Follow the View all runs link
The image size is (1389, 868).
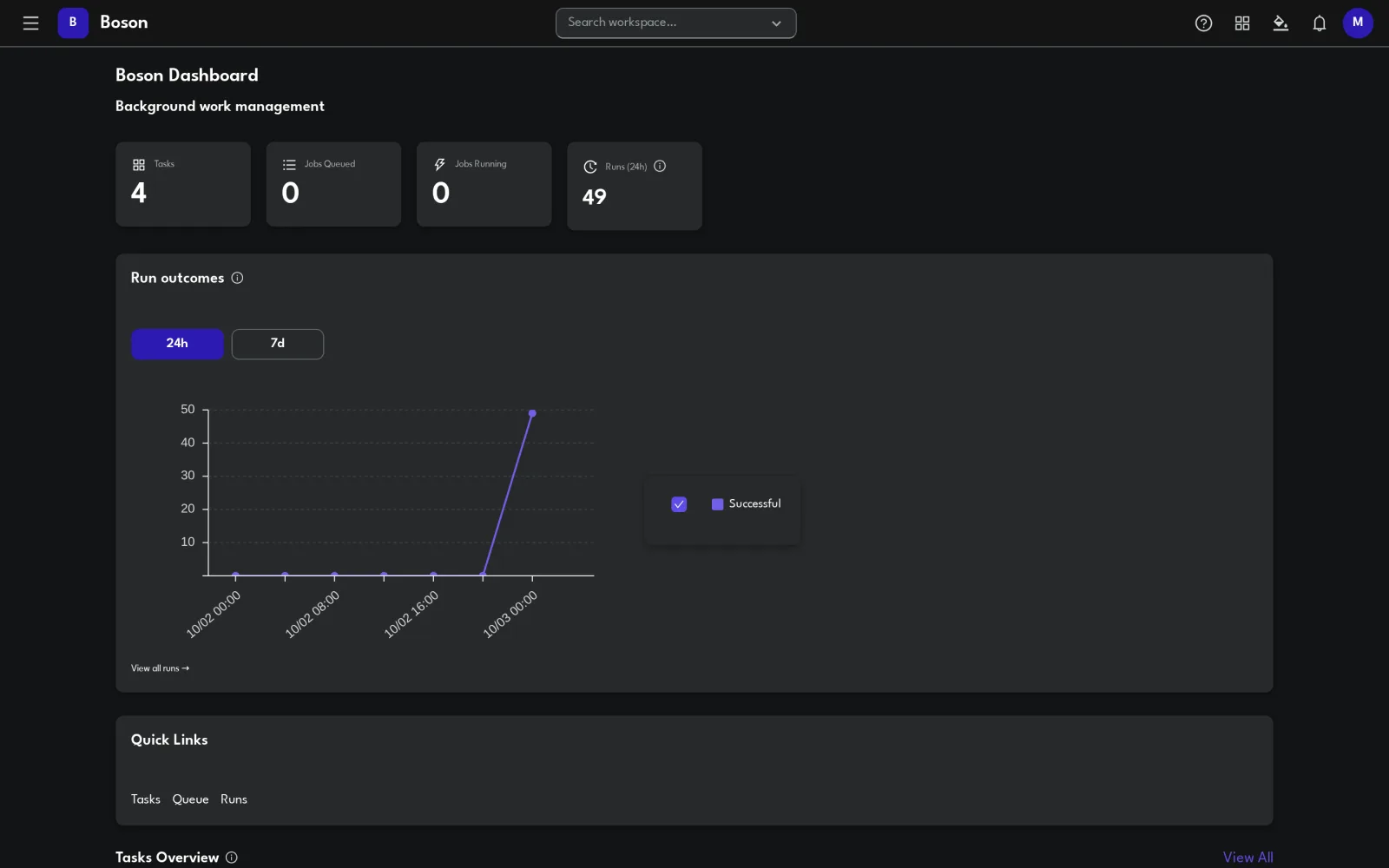click(160, 668)
